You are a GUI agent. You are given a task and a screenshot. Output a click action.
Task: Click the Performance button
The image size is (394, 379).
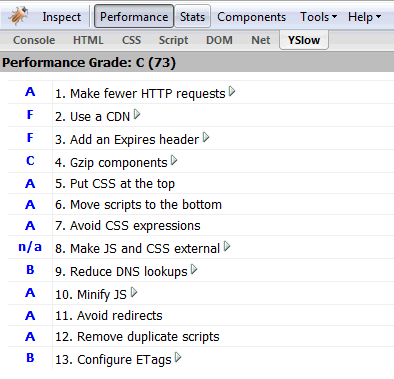coord(134,16)
